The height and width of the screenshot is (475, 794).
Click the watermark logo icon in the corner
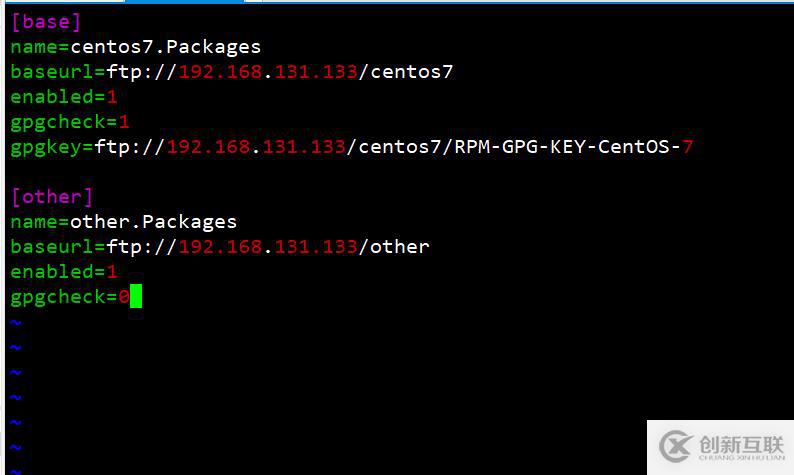point(676,446)
